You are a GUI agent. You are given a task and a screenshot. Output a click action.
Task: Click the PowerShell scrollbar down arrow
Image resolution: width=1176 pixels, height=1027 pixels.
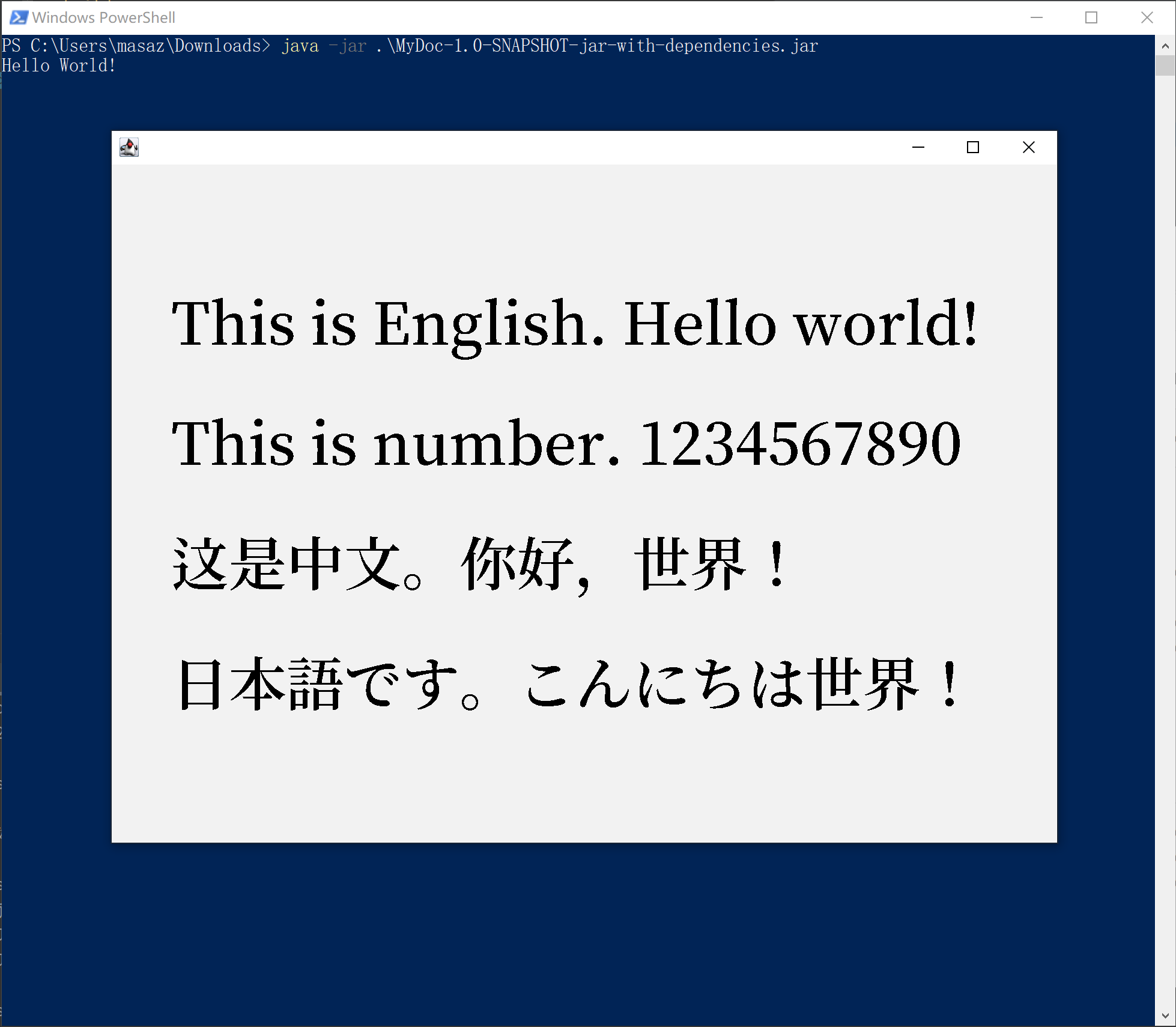pos(1165,1016)
